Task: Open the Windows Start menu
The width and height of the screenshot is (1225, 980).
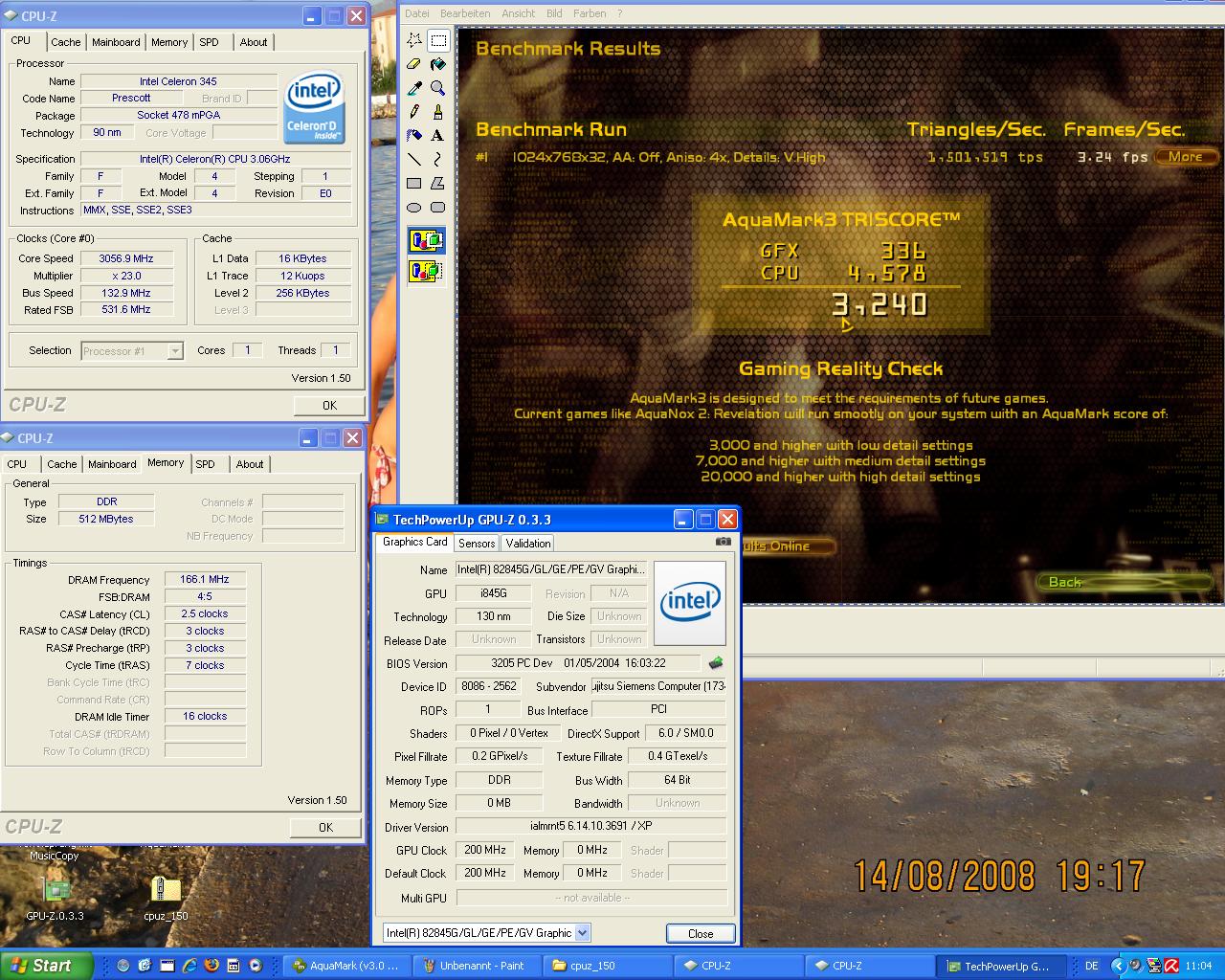Action: (x=47, y=966)
